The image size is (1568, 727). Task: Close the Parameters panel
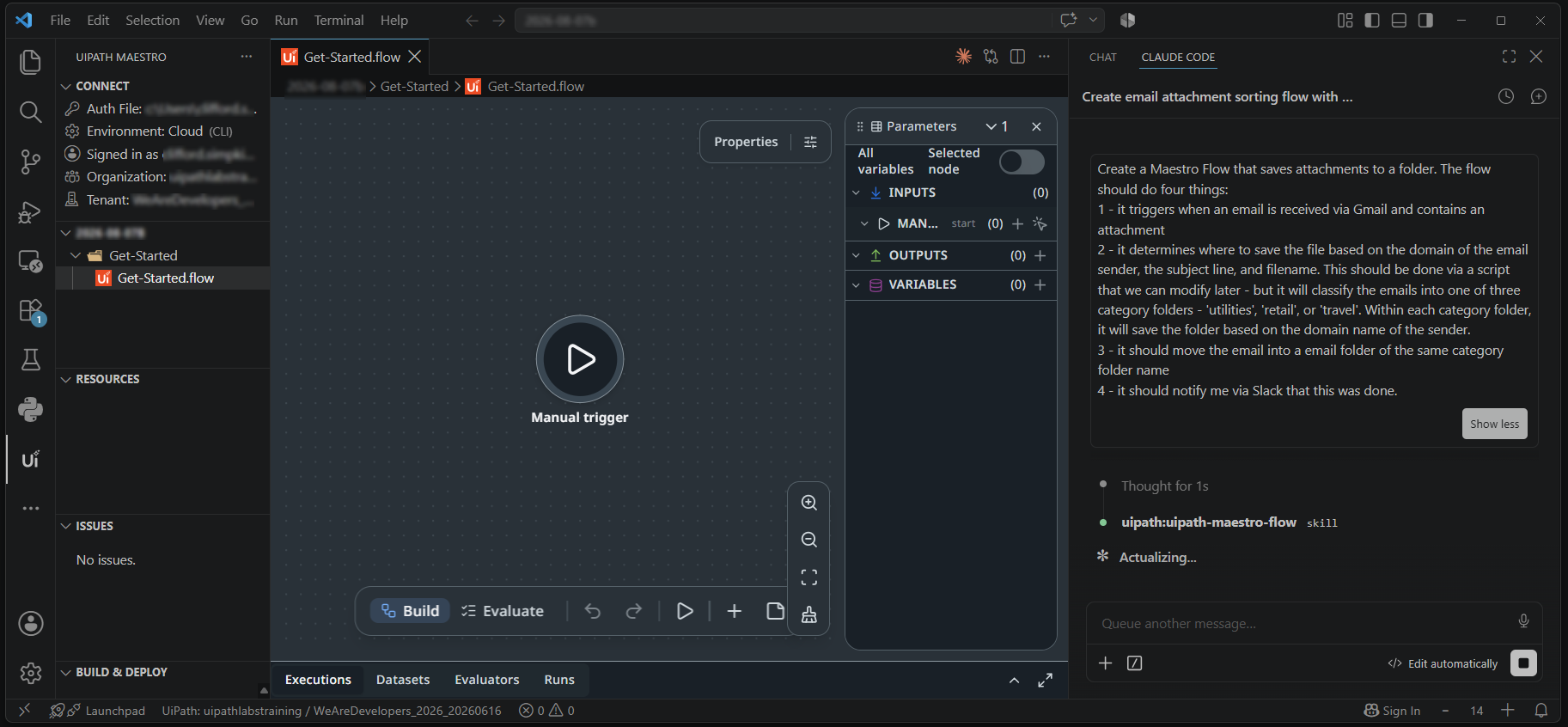pos(1036,126)
